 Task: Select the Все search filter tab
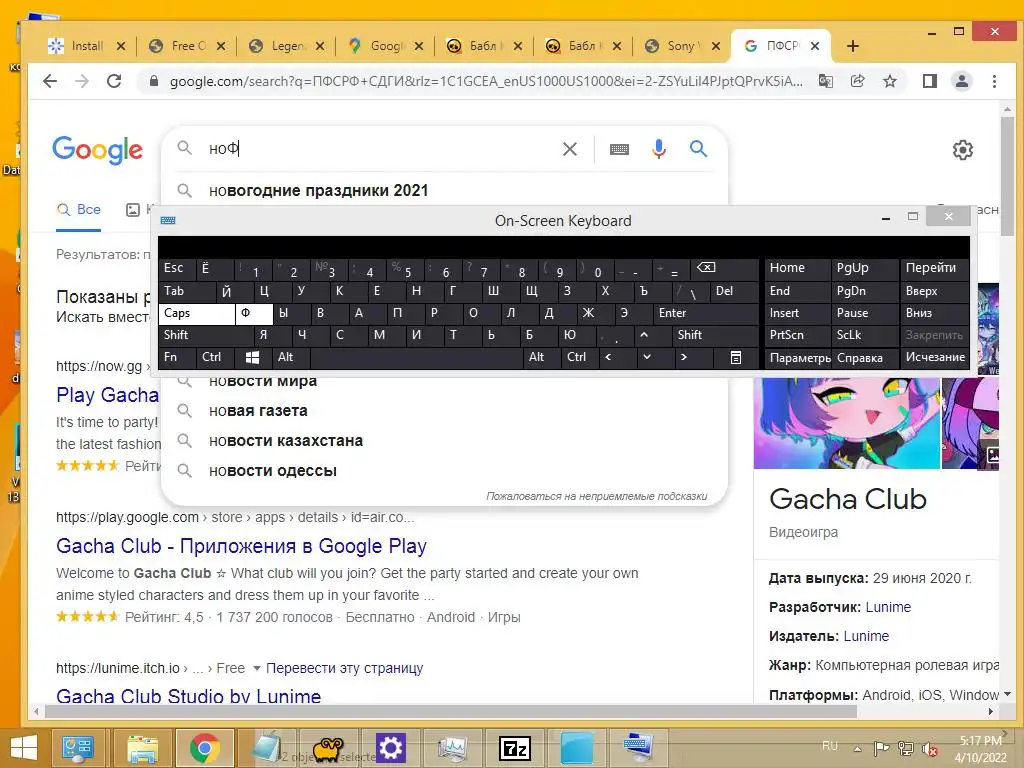[x=79, y=210]
